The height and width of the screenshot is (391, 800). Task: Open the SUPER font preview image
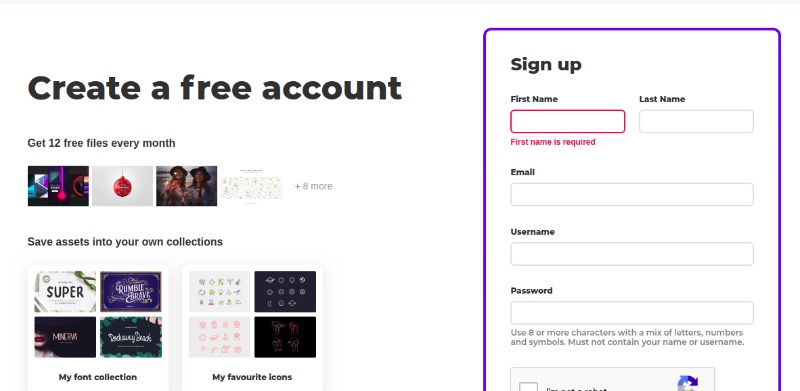pyautogui.click(x=65, y=291)
